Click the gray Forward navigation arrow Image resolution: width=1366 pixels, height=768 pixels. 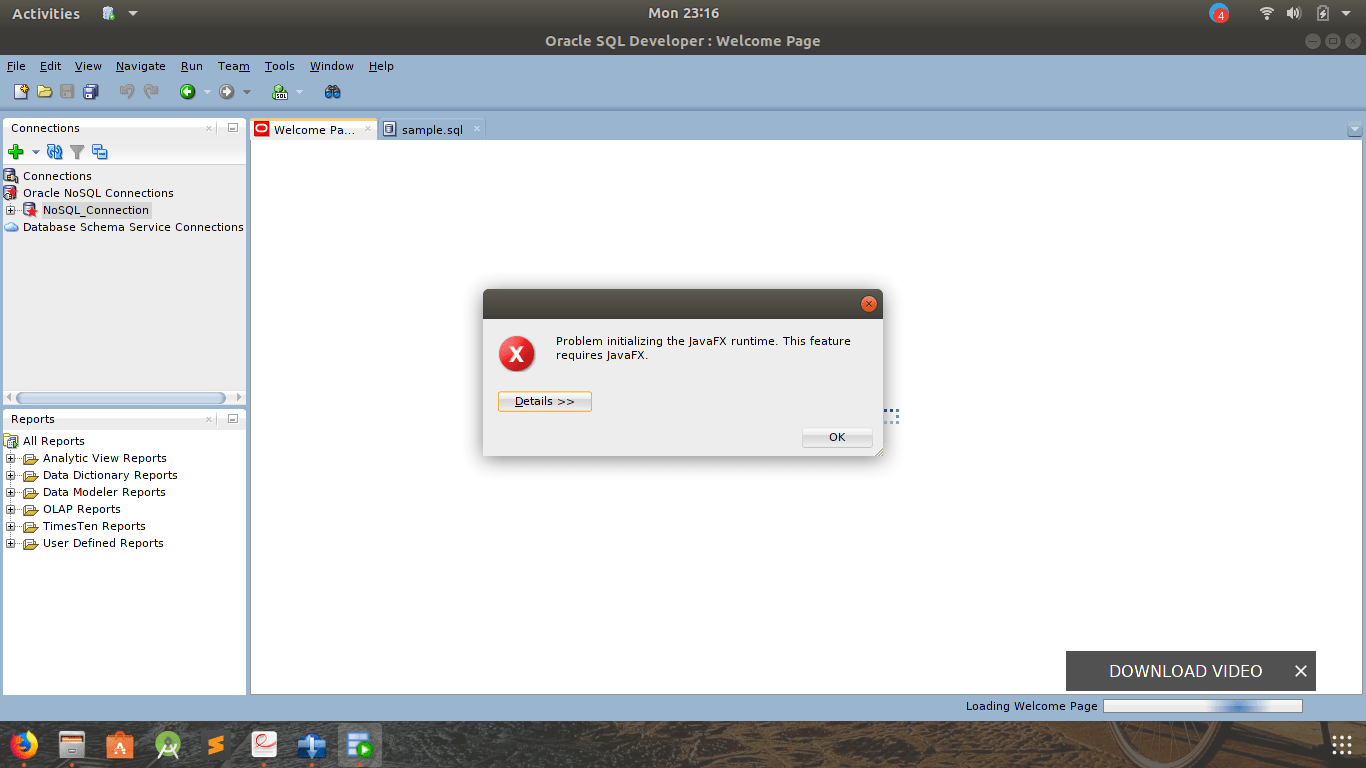(227, 92)
